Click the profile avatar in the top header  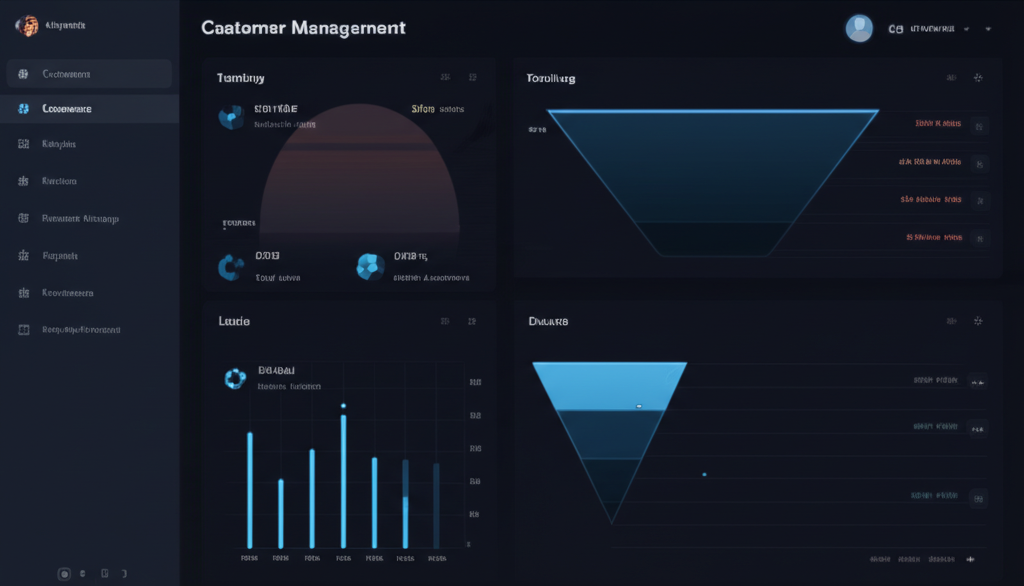[x=859, y=28]
